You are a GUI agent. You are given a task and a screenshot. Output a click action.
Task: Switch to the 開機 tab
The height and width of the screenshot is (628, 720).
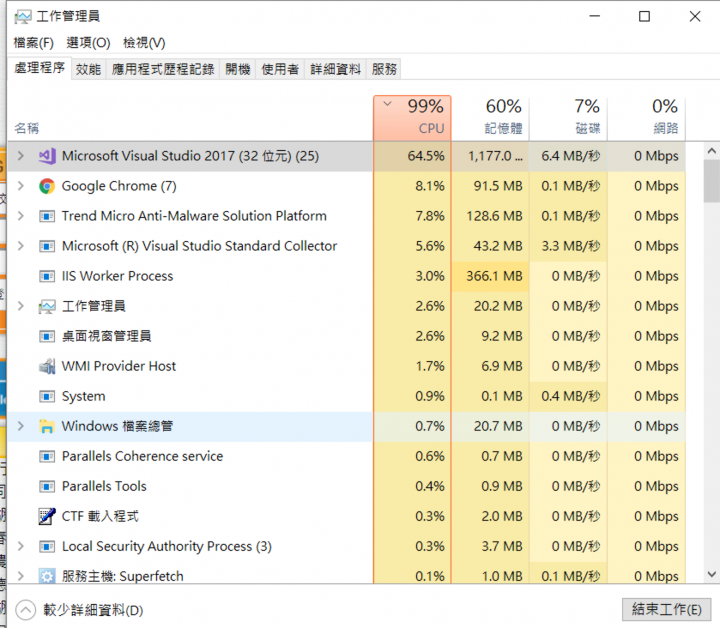(x=238, y=69)
